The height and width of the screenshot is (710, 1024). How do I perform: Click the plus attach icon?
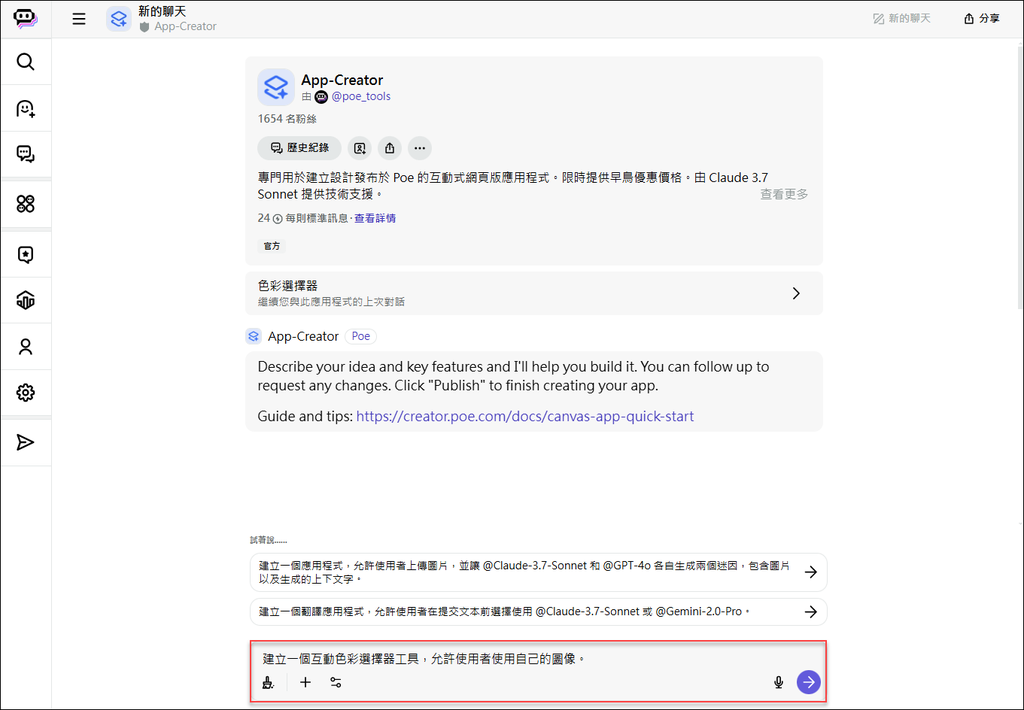click(x=305, y=683)
